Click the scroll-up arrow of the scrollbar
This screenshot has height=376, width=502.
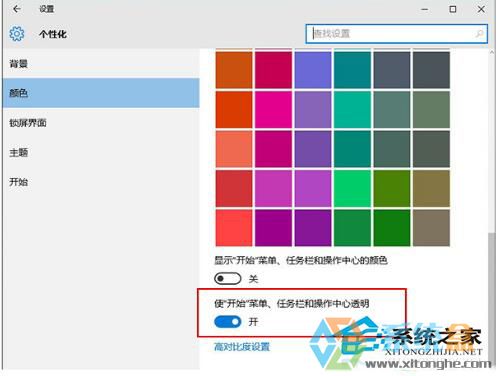coord(492,52)
